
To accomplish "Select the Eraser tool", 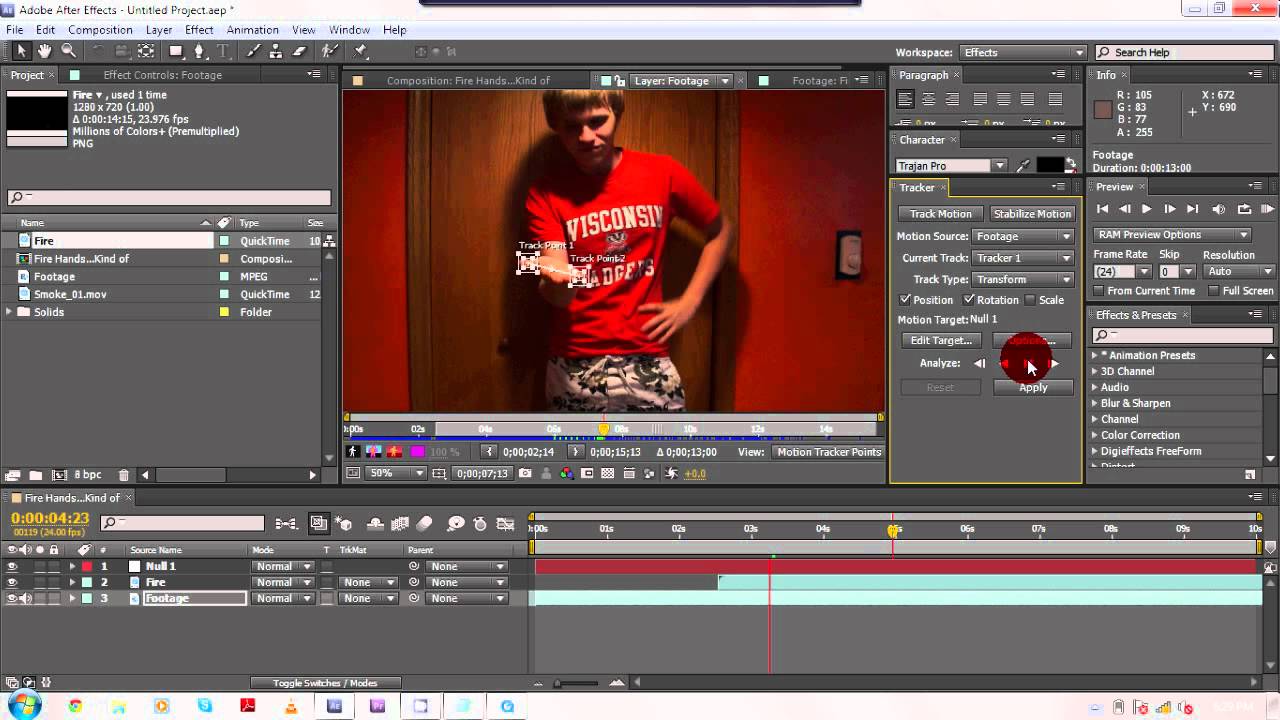I will pos(299,51).
